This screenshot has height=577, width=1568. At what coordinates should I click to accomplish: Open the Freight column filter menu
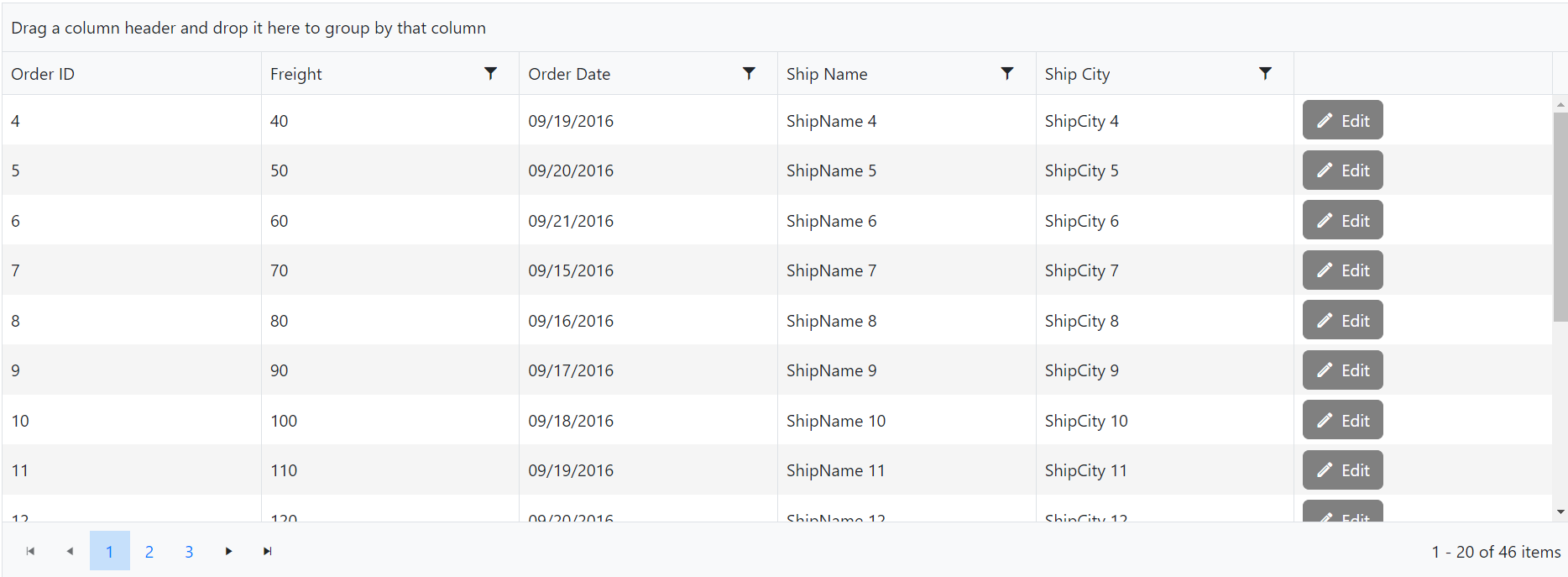click(x=491, y=74)
